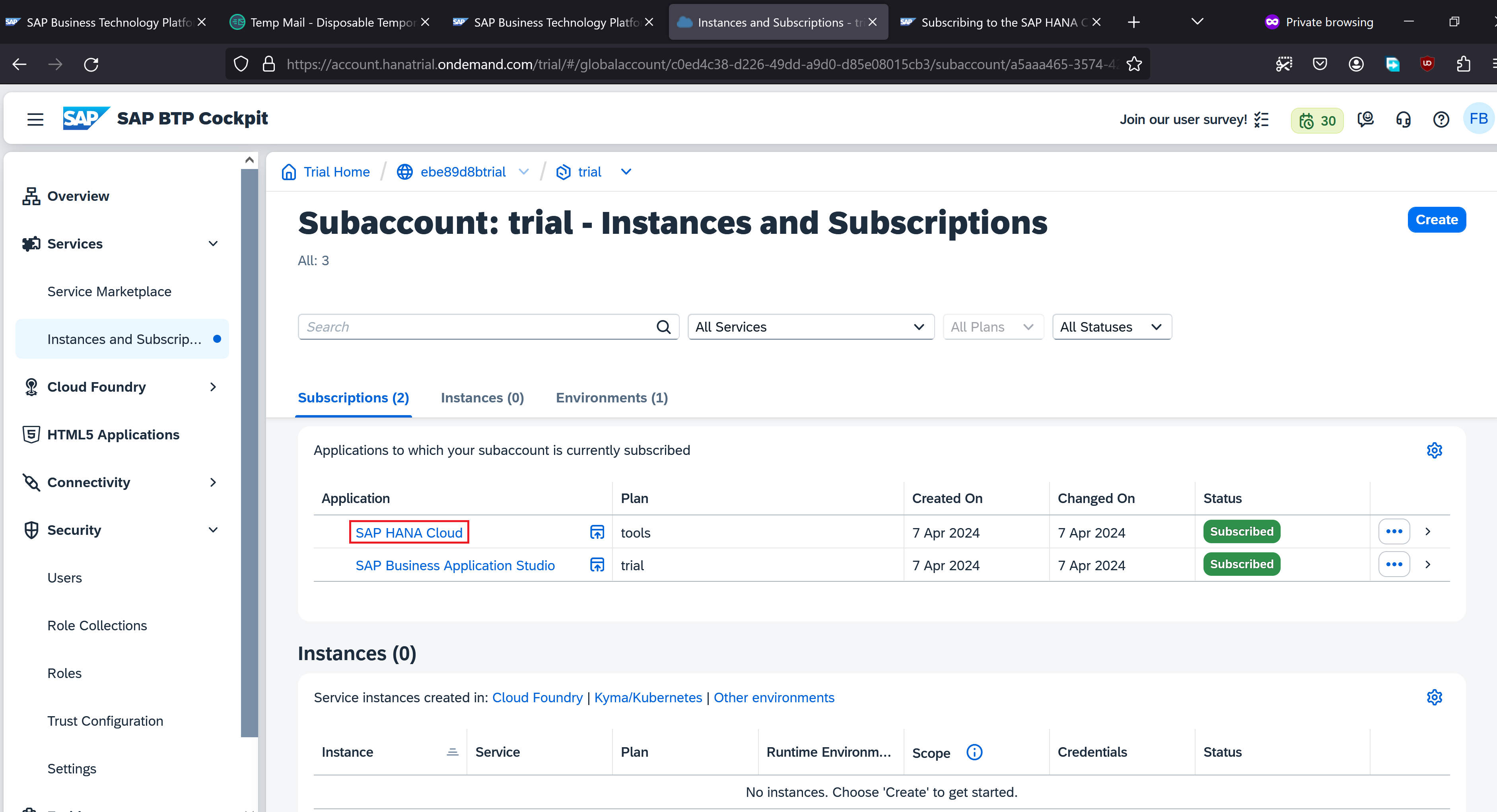Switch to the Environments (1) tab
This screenshot has width=1497, height=812.
point(611,398)
